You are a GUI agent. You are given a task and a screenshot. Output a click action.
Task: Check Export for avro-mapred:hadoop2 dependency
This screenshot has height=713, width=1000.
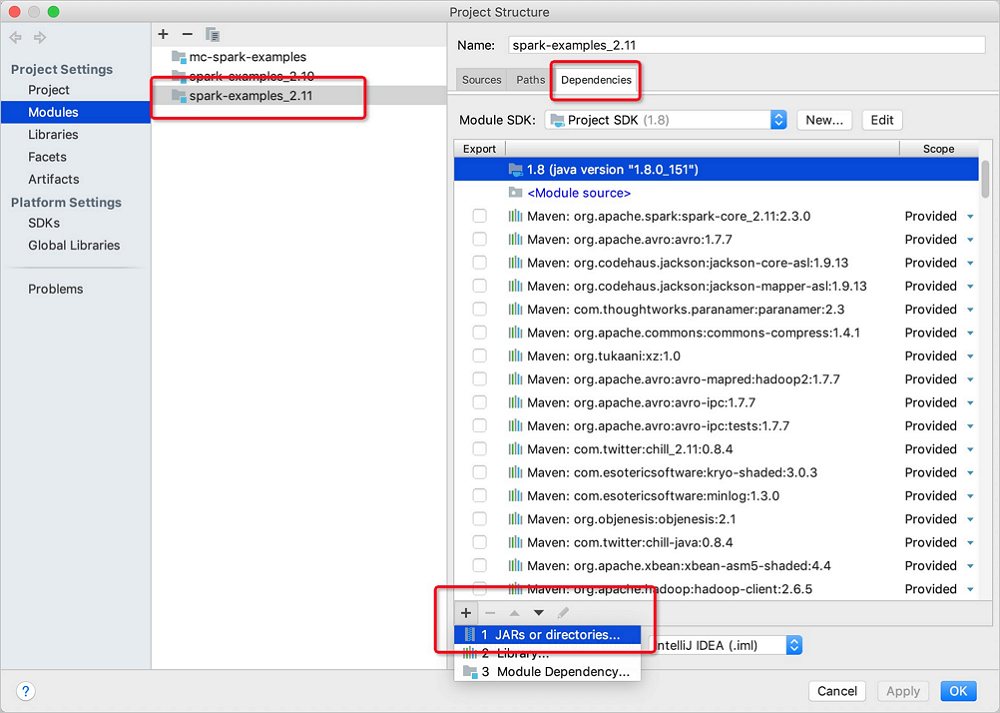click(x=480, y=379)
